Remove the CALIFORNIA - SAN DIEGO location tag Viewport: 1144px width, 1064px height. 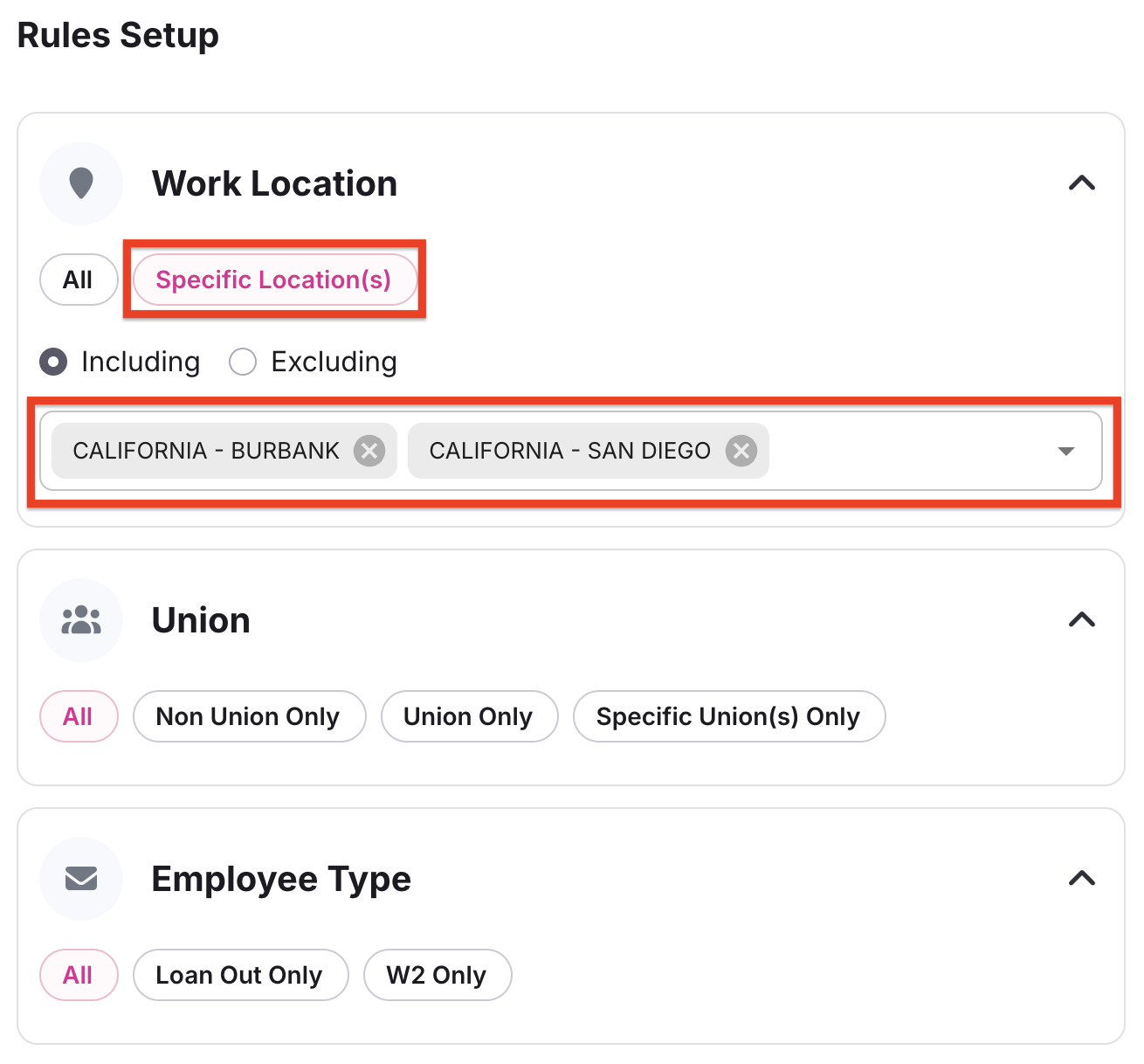[741, 451]
